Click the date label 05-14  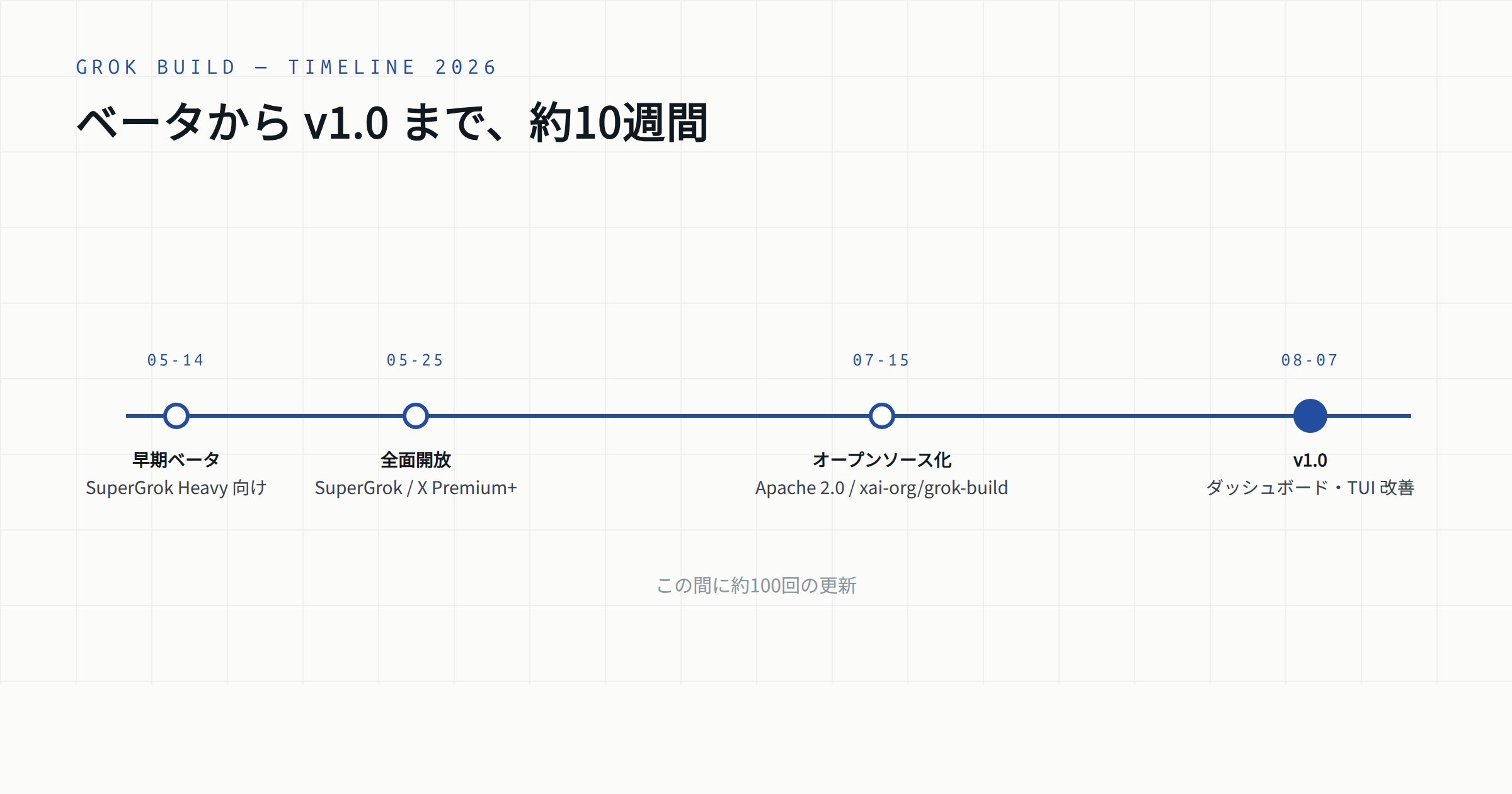point(176,360)
